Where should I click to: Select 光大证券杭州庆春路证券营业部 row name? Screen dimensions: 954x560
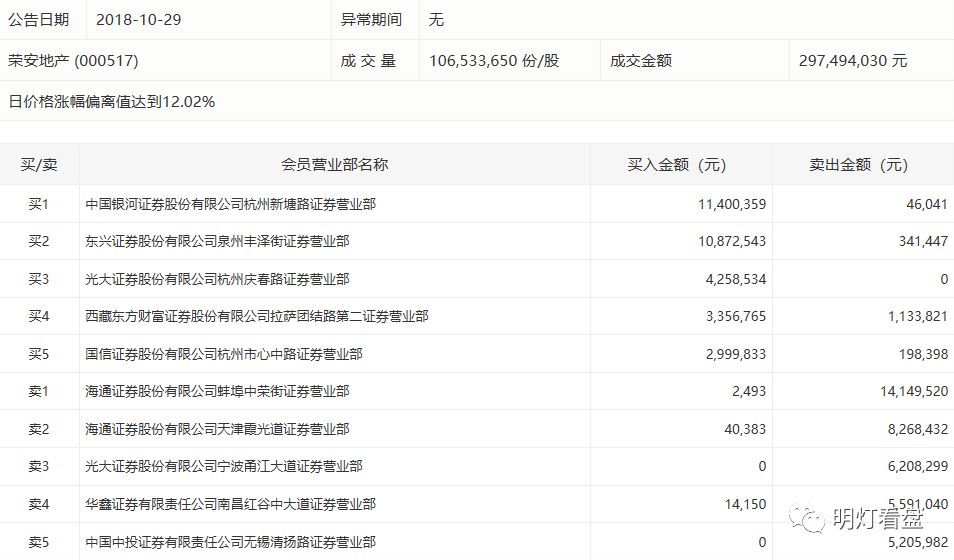tap(217, 279)
